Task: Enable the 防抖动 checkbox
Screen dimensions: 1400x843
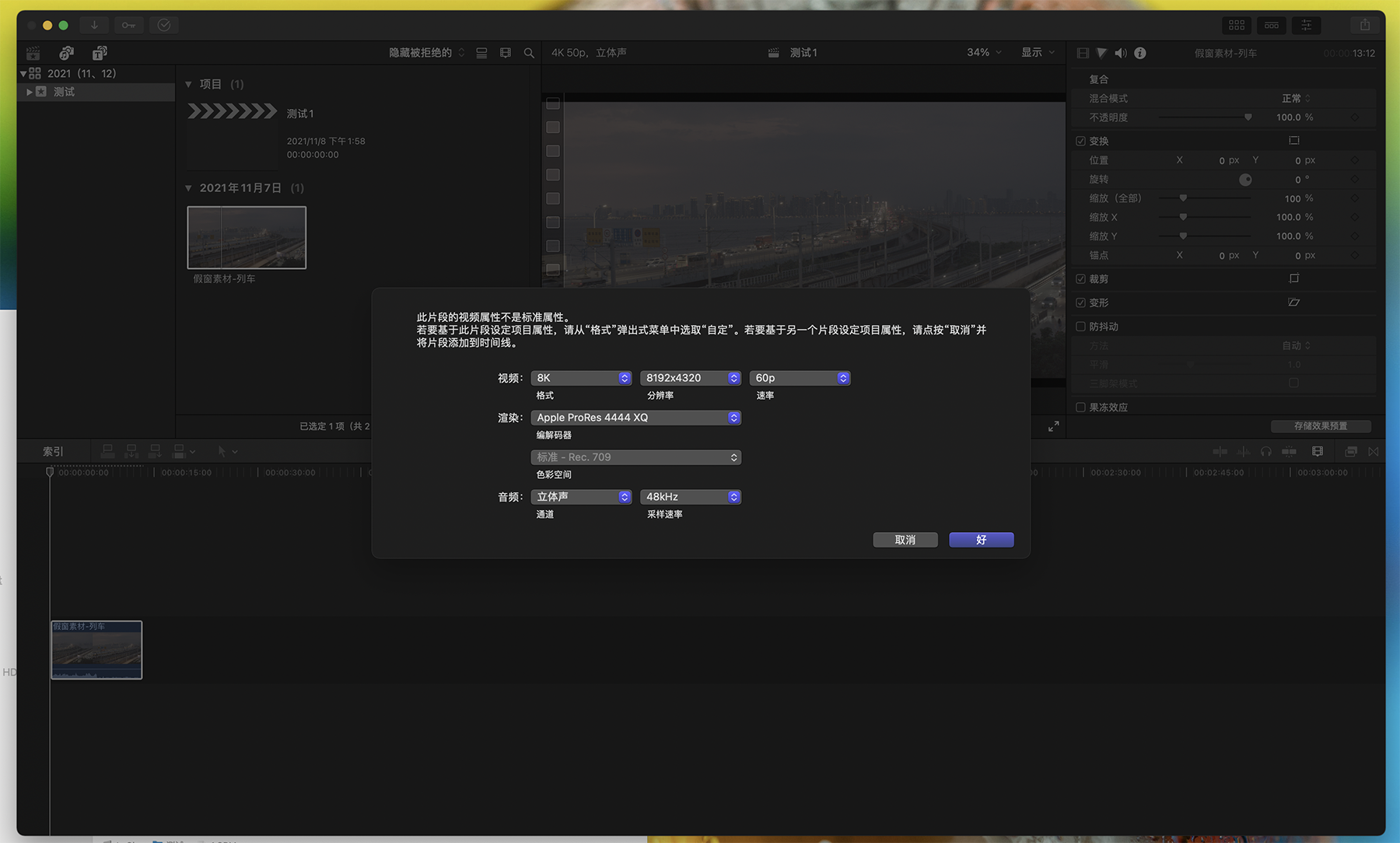Action: 1081,327
